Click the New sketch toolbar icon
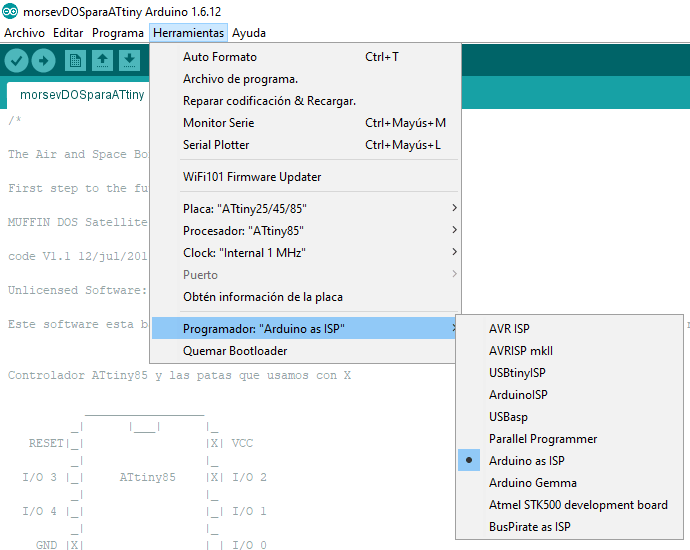Image resolution: width=690 pixels, height=550 pixels. [75, 61]
